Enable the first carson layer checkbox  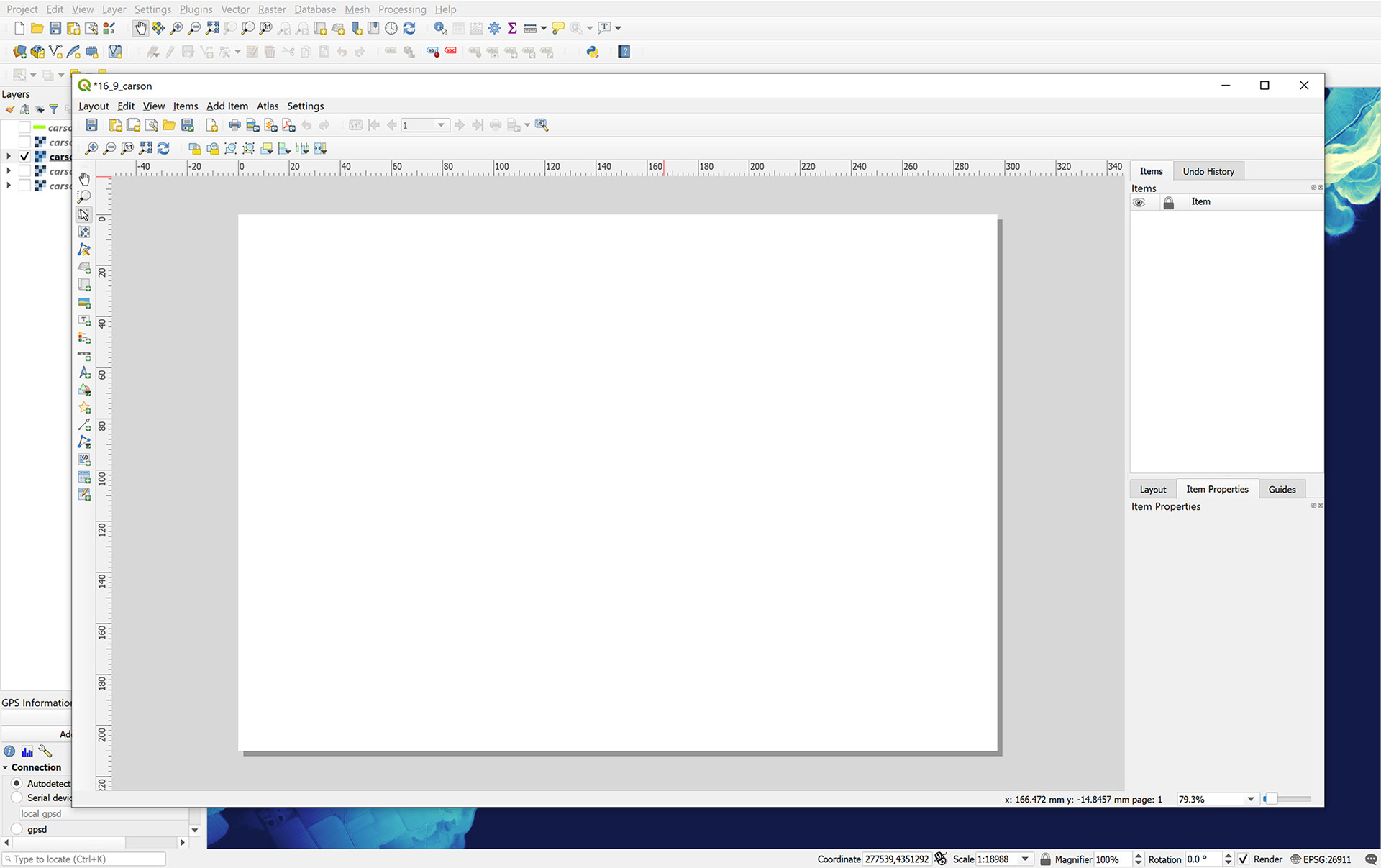click(24, 127)
